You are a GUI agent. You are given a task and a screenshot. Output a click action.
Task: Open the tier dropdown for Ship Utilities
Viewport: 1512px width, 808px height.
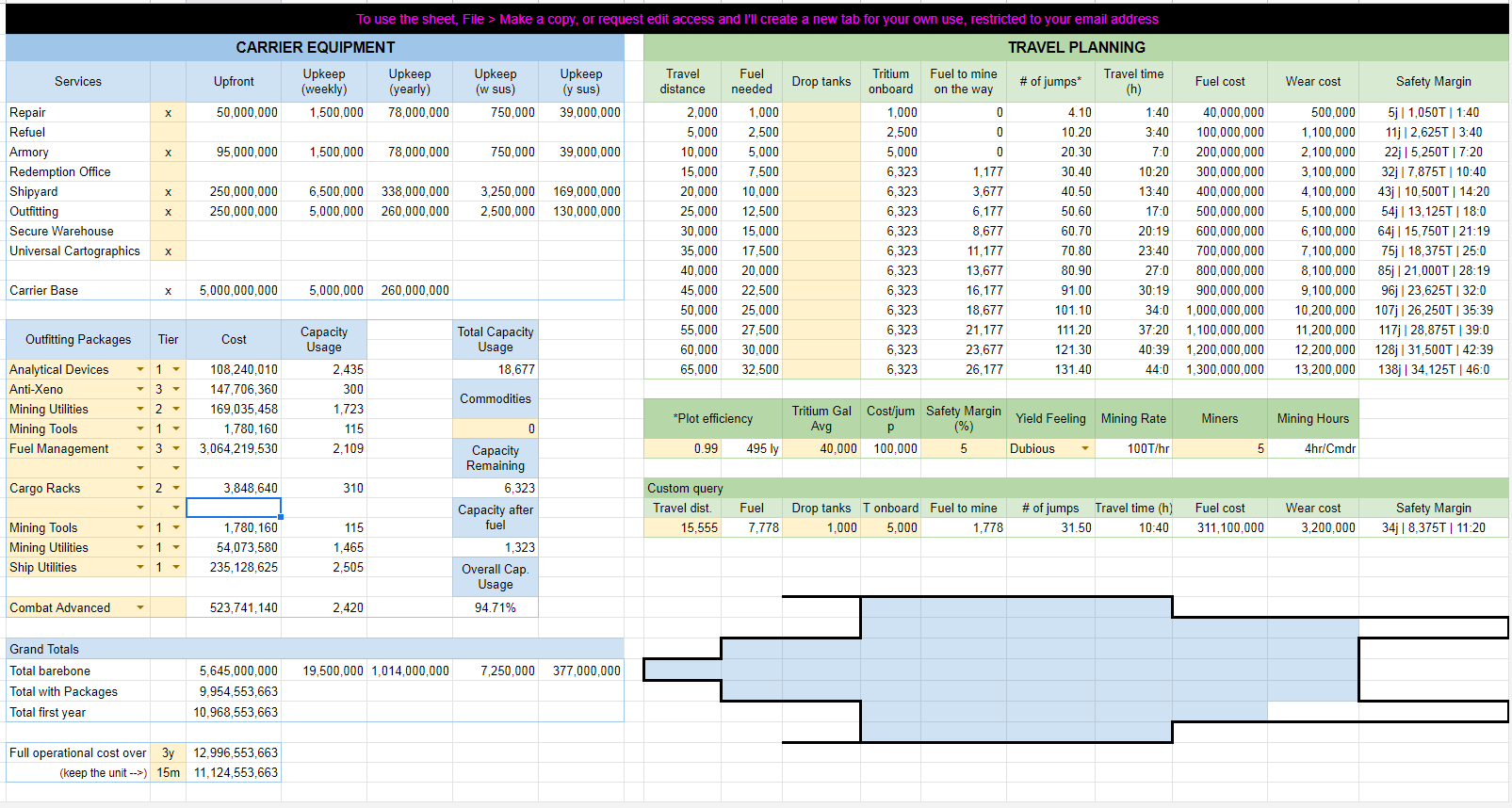pos(176,568)
